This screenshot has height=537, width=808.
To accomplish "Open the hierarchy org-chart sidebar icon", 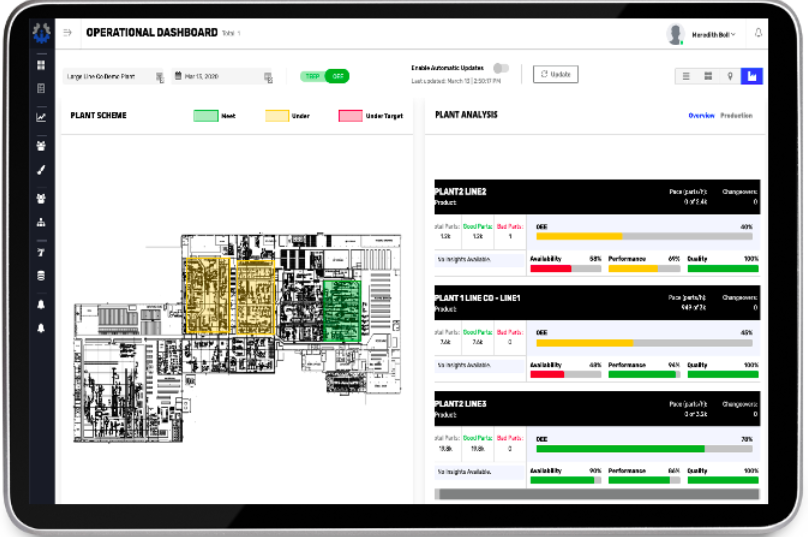I will (41, 223).
